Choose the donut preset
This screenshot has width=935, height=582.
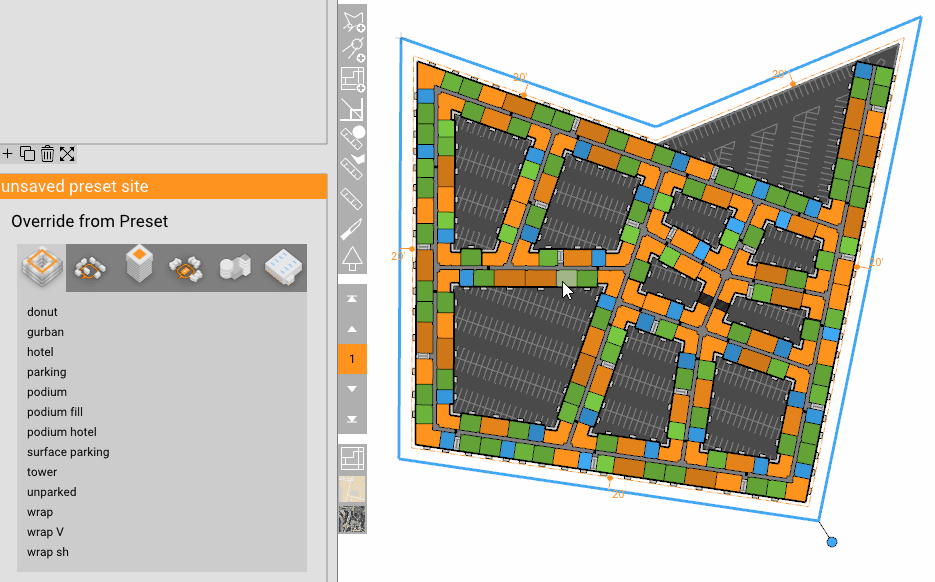click(42, 312)
